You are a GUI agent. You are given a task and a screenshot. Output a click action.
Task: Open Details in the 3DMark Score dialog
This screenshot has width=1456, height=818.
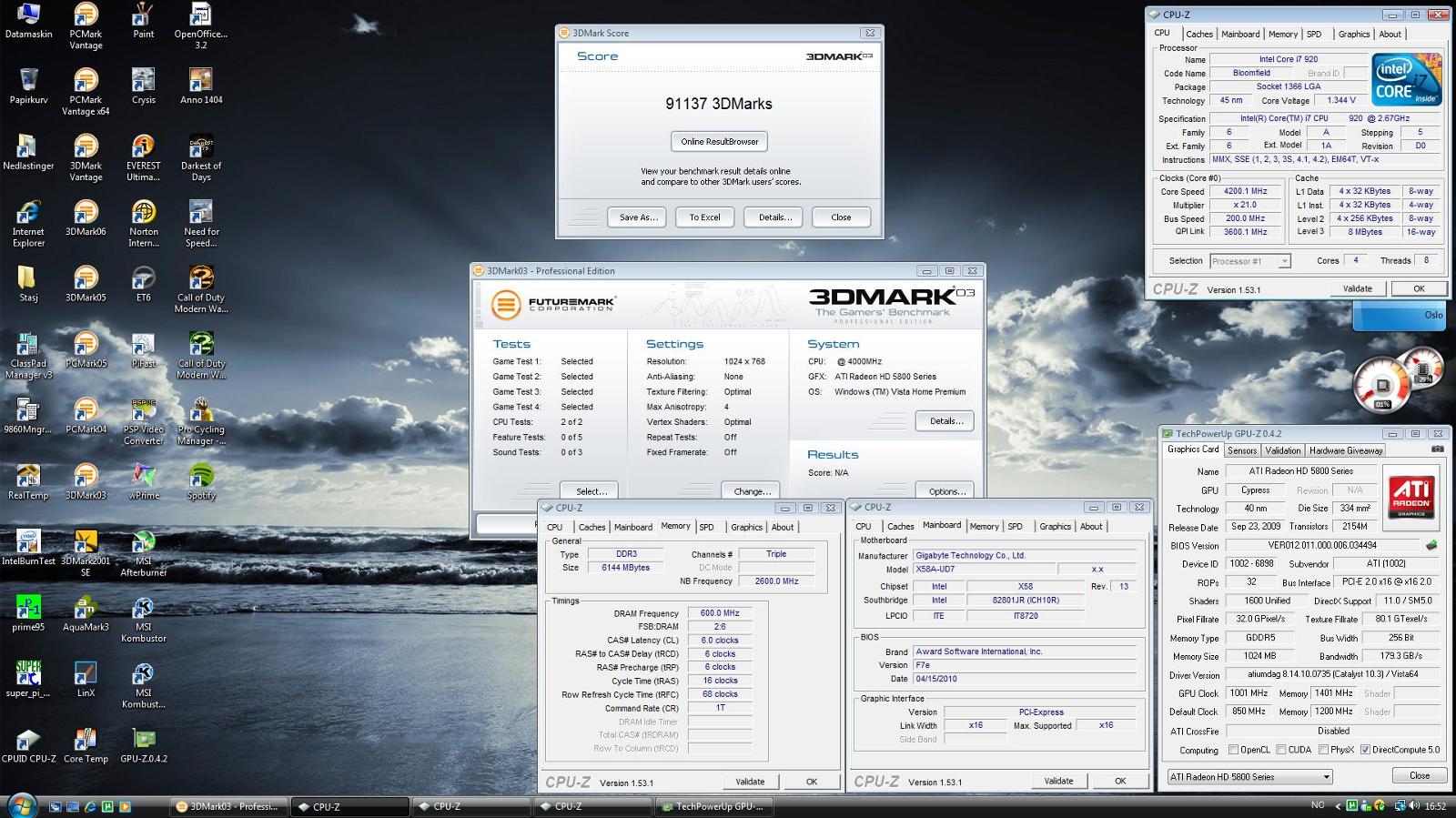click(x=774, y=217)
